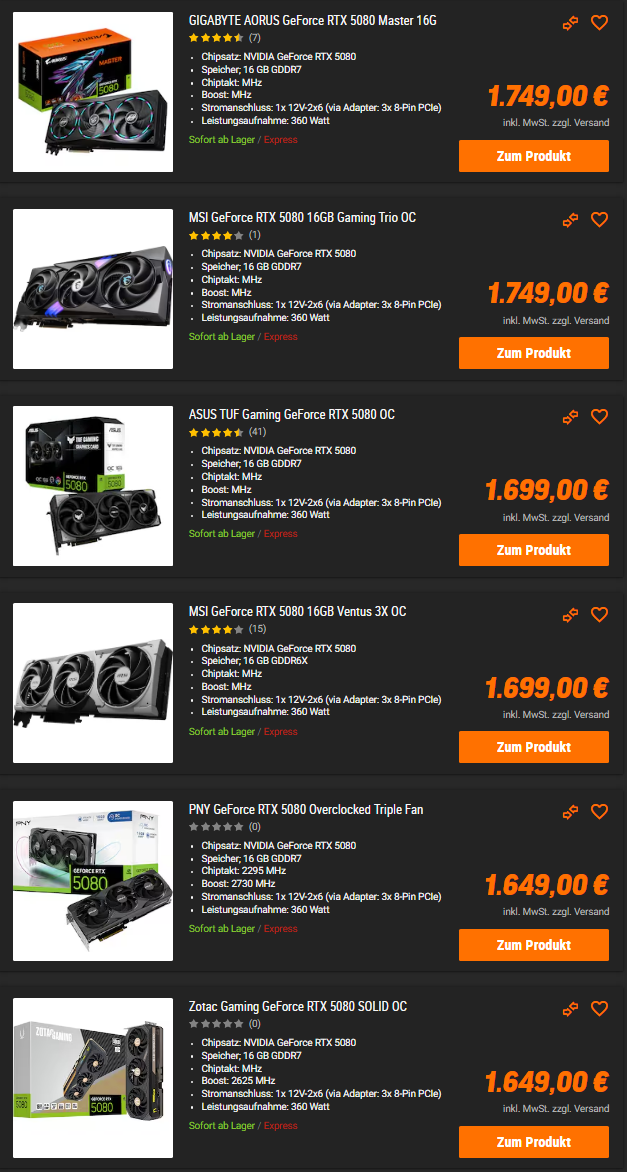Compare the MSI Ventus 3X OC card

(571, 614)
